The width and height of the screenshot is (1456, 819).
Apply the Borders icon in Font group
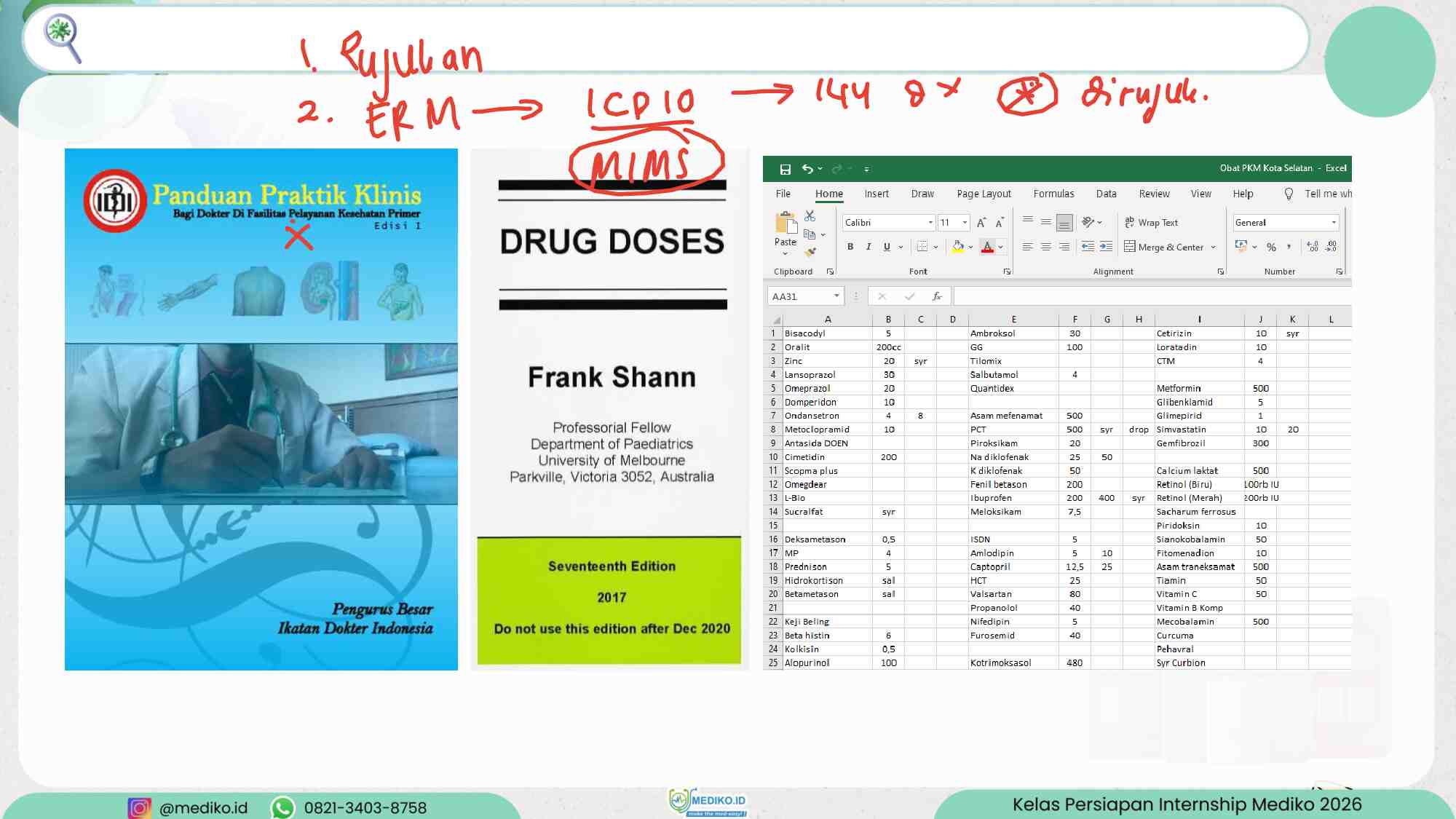[922, 247]
